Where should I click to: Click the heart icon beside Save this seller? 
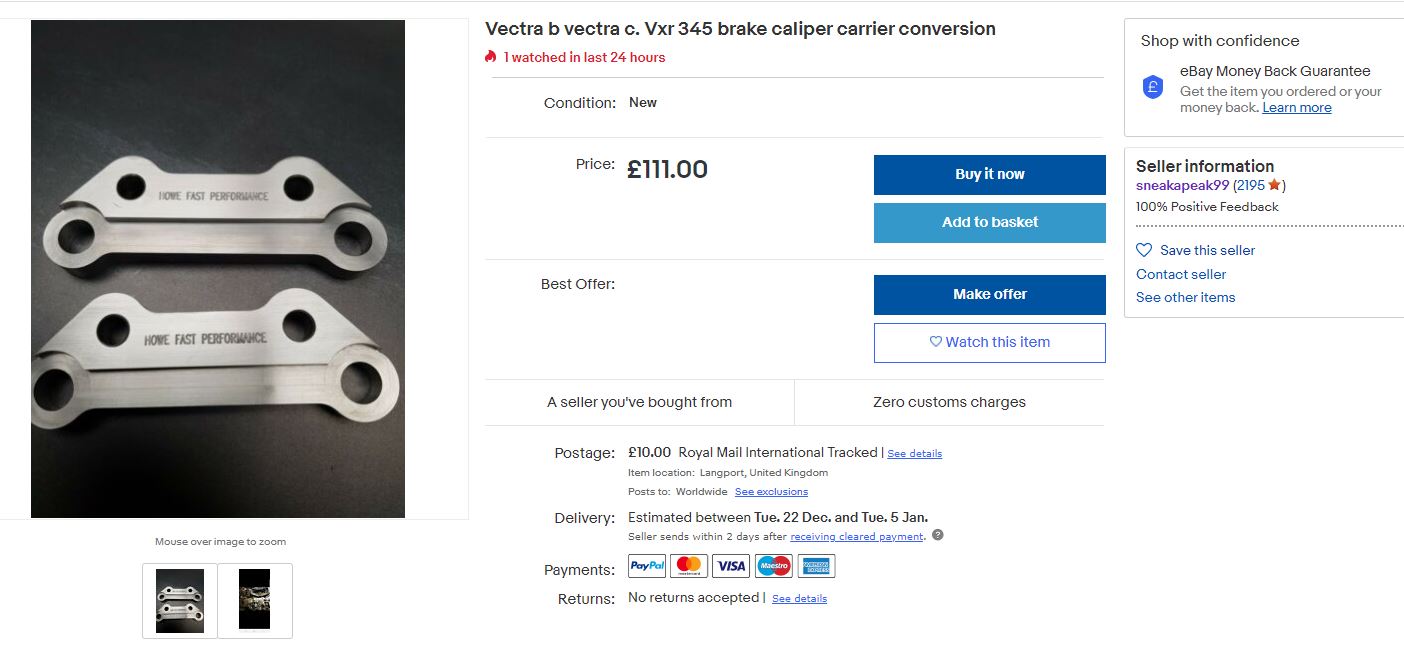pyautogui.click(x=1144, y=250)
